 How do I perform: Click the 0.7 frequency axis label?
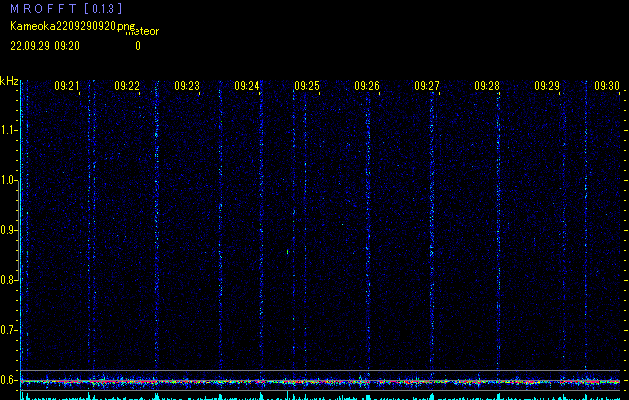coord(9,330)
